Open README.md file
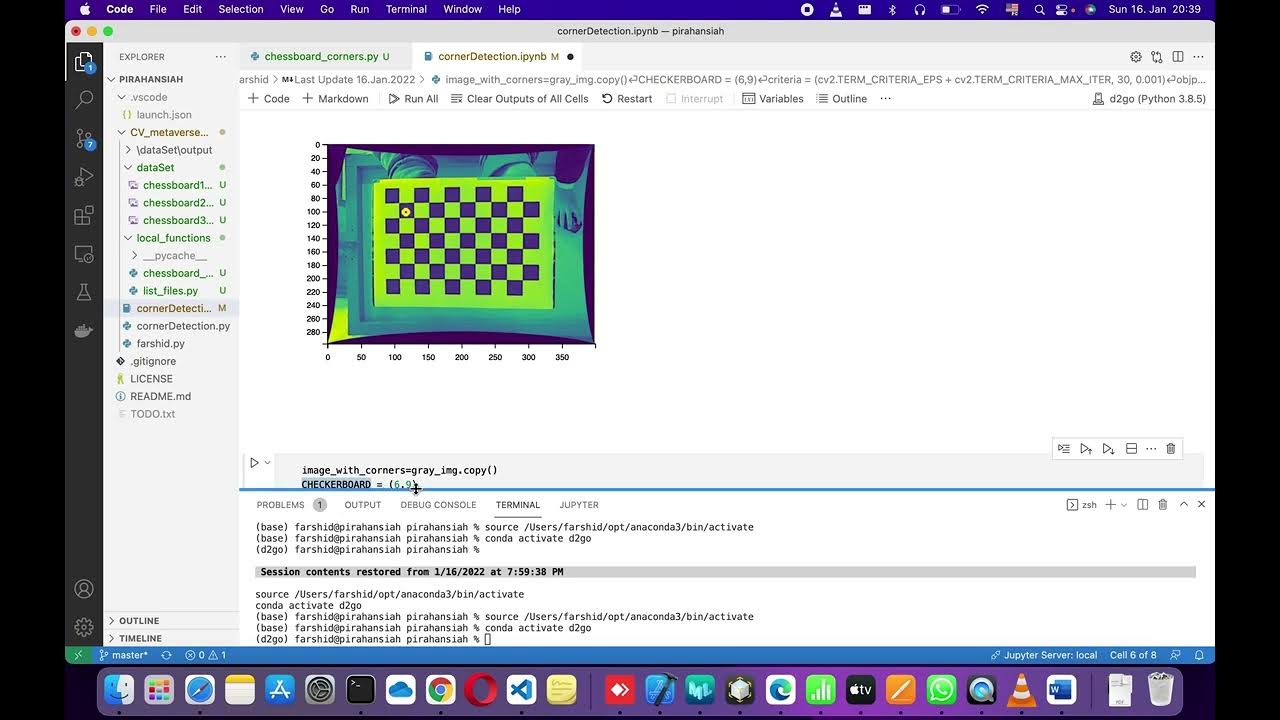This screenshot has width=1280, height=720. click(160, 396)
